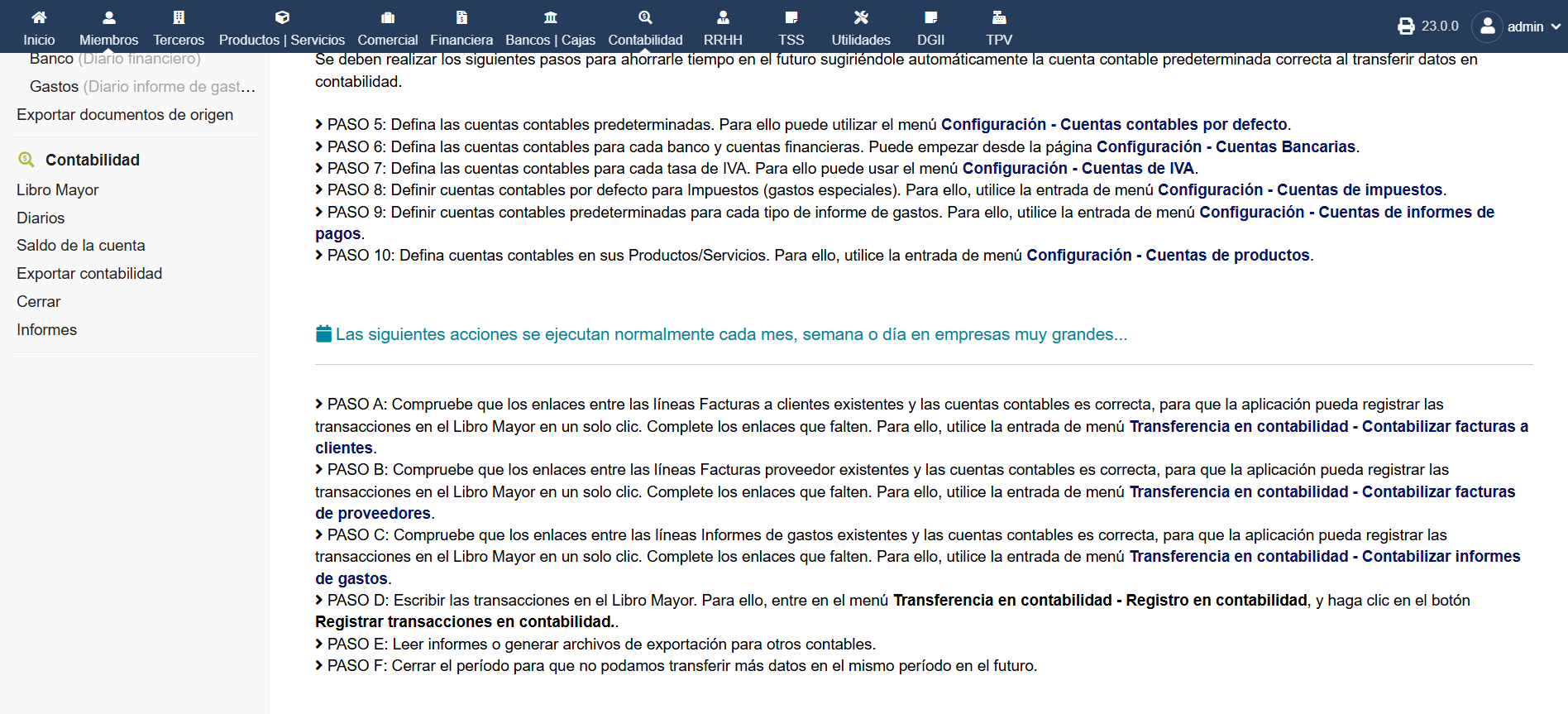Click the version number 23.0.0

tap(1440, 26)
